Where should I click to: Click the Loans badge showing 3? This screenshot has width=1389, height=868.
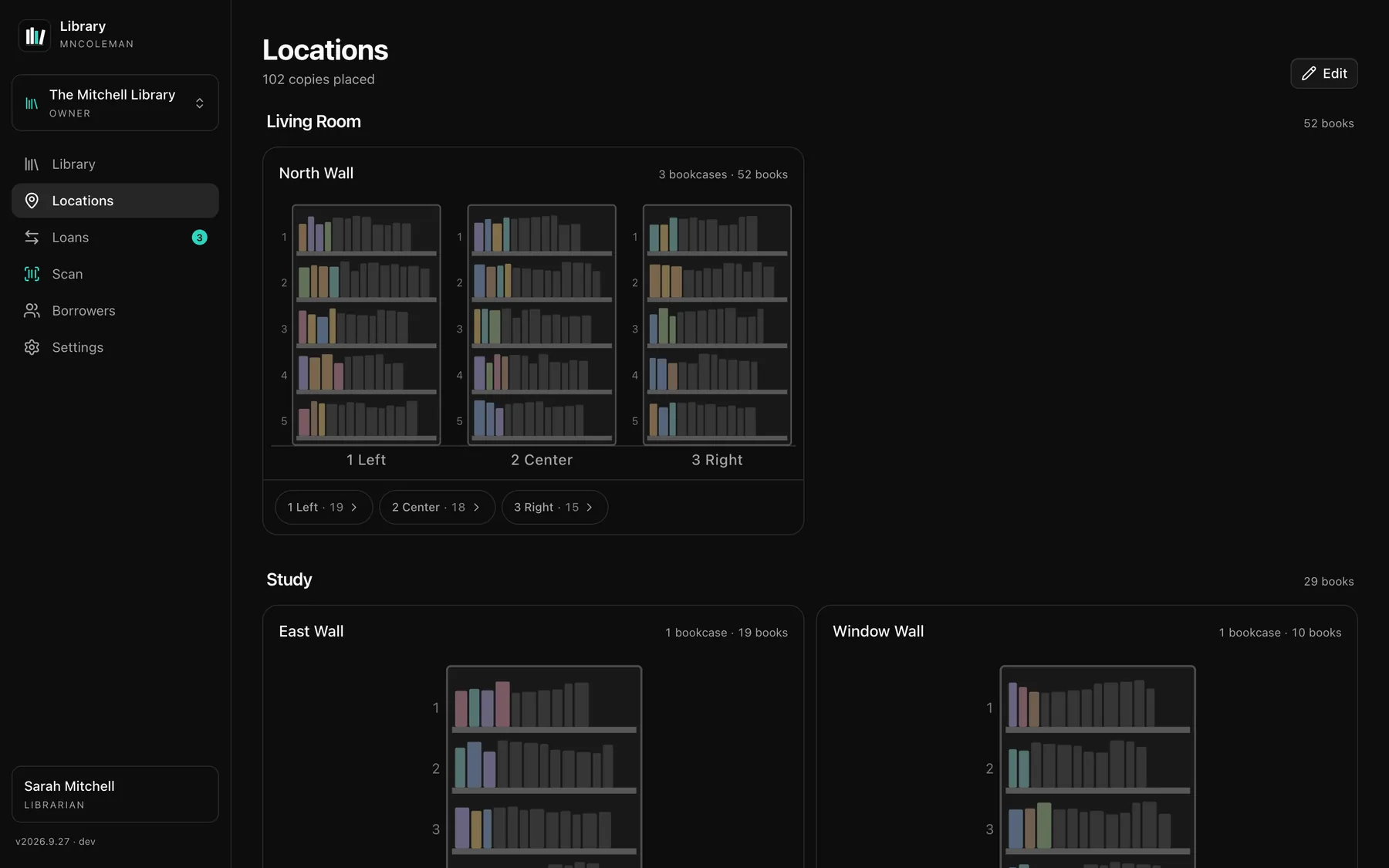click(199, 238)
